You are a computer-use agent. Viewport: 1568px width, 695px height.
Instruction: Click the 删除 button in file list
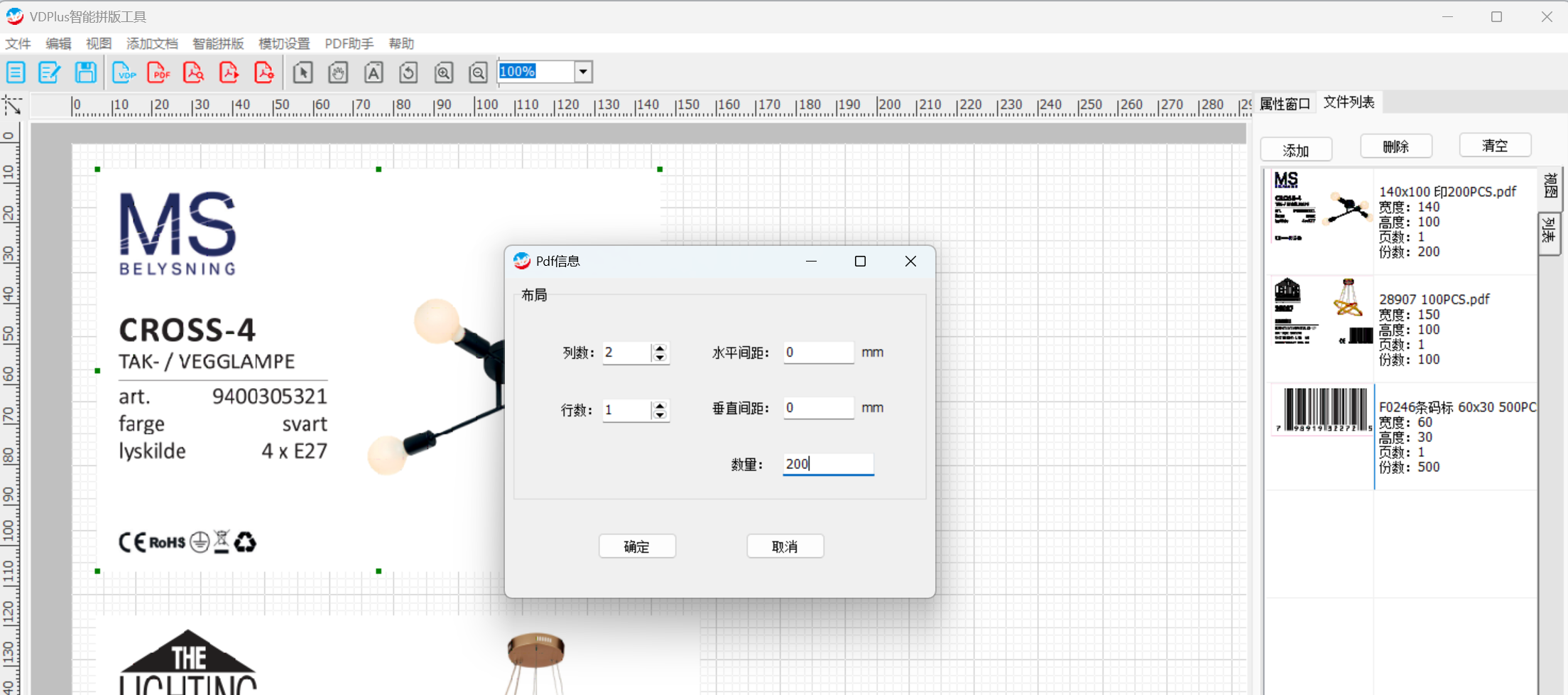click(1395, 146)
